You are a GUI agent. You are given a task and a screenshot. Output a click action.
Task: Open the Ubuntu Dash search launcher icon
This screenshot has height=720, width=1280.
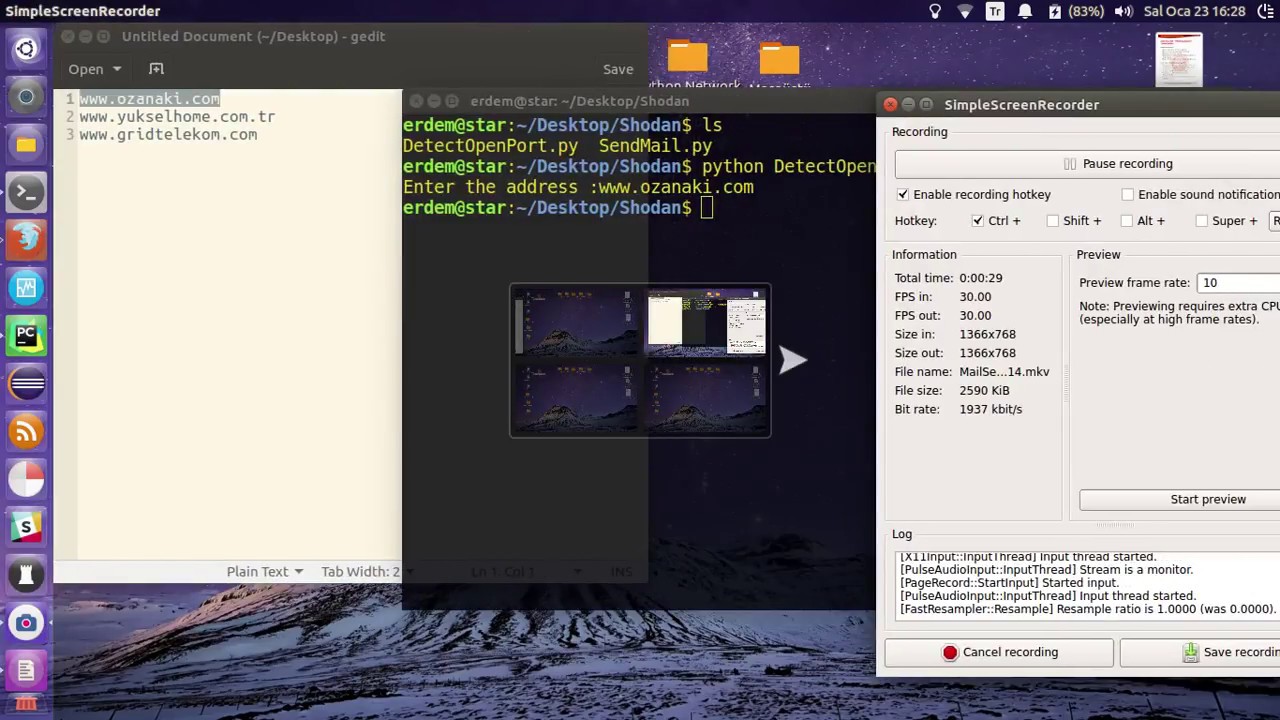[x=26, y=48]
